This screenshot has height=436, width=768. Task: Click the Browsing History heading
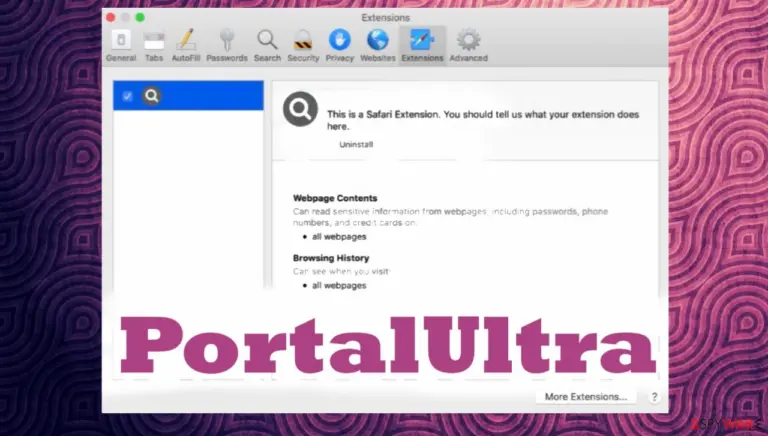[x=331, y=258]
